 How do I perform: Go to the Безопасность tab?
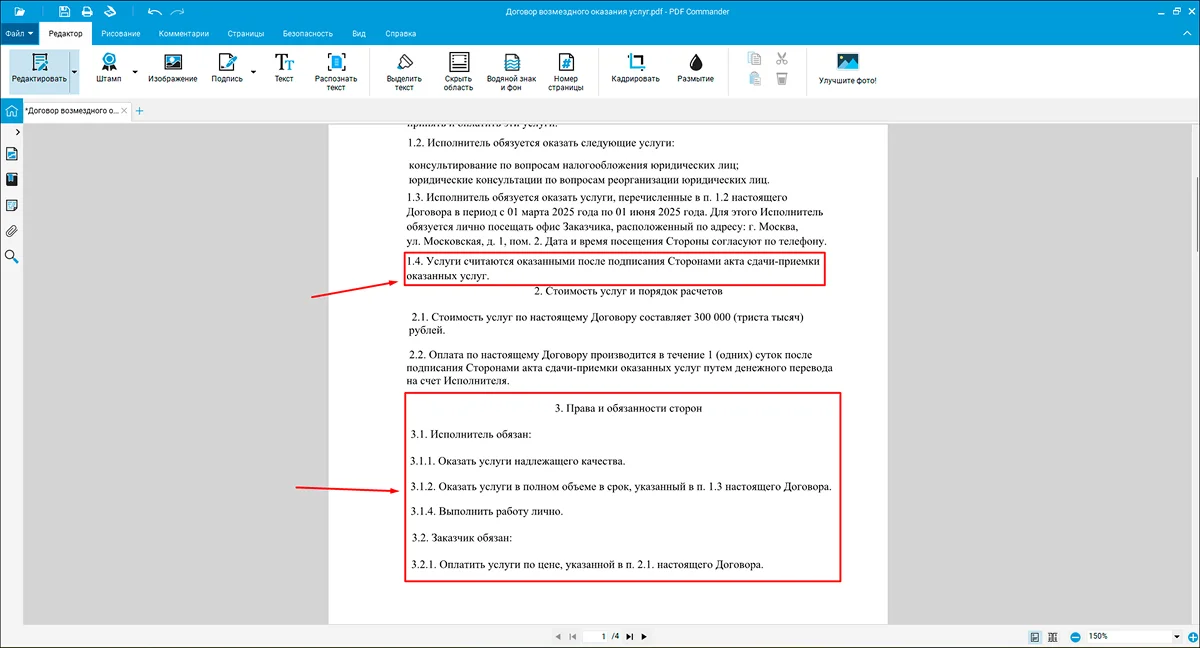click(x=309, y=33)
